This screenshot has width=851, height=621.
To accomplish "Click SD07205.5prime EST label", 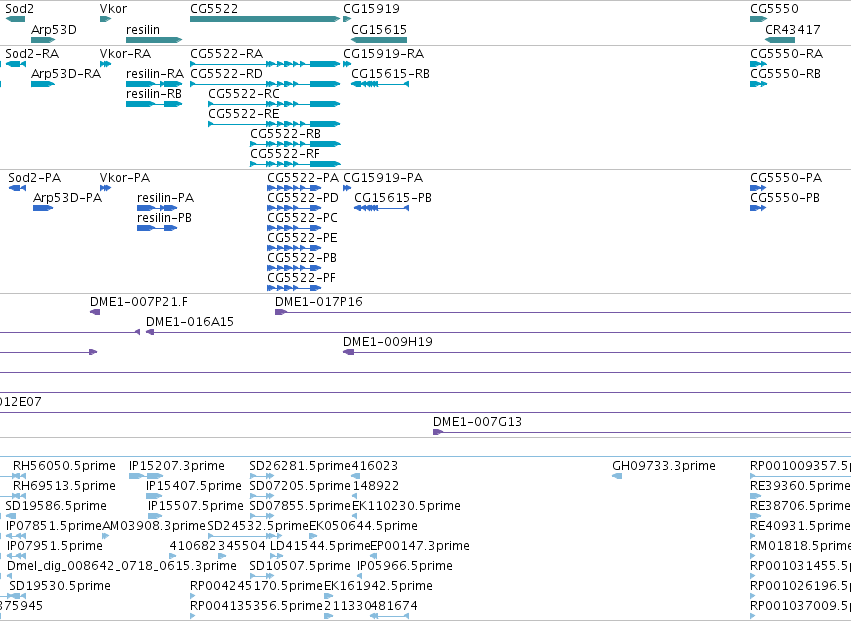I will point(300,486).
